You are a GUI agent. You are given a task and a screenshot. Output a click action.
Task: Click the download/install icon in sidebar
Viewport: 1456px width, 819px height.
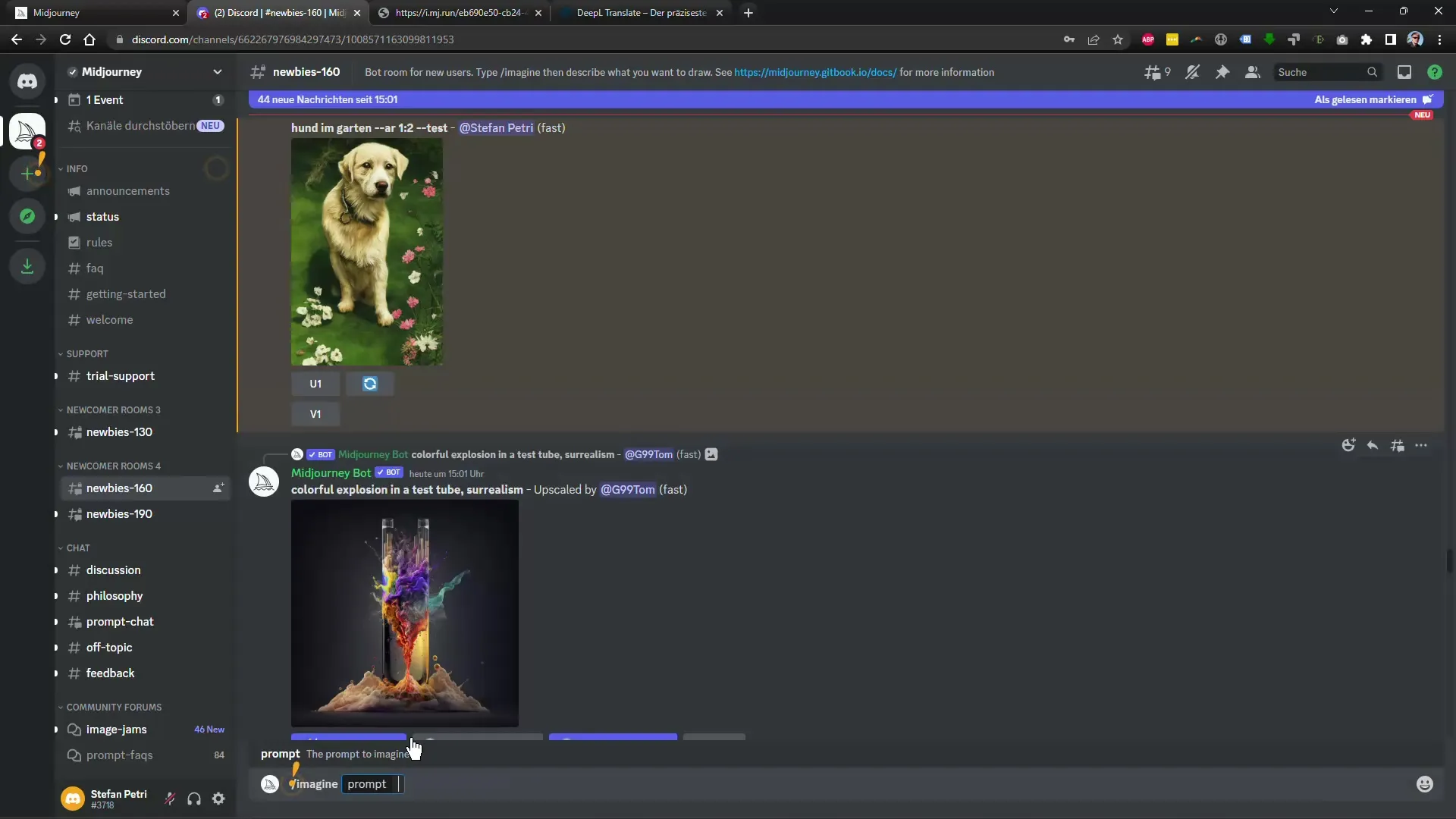(27, 265)
